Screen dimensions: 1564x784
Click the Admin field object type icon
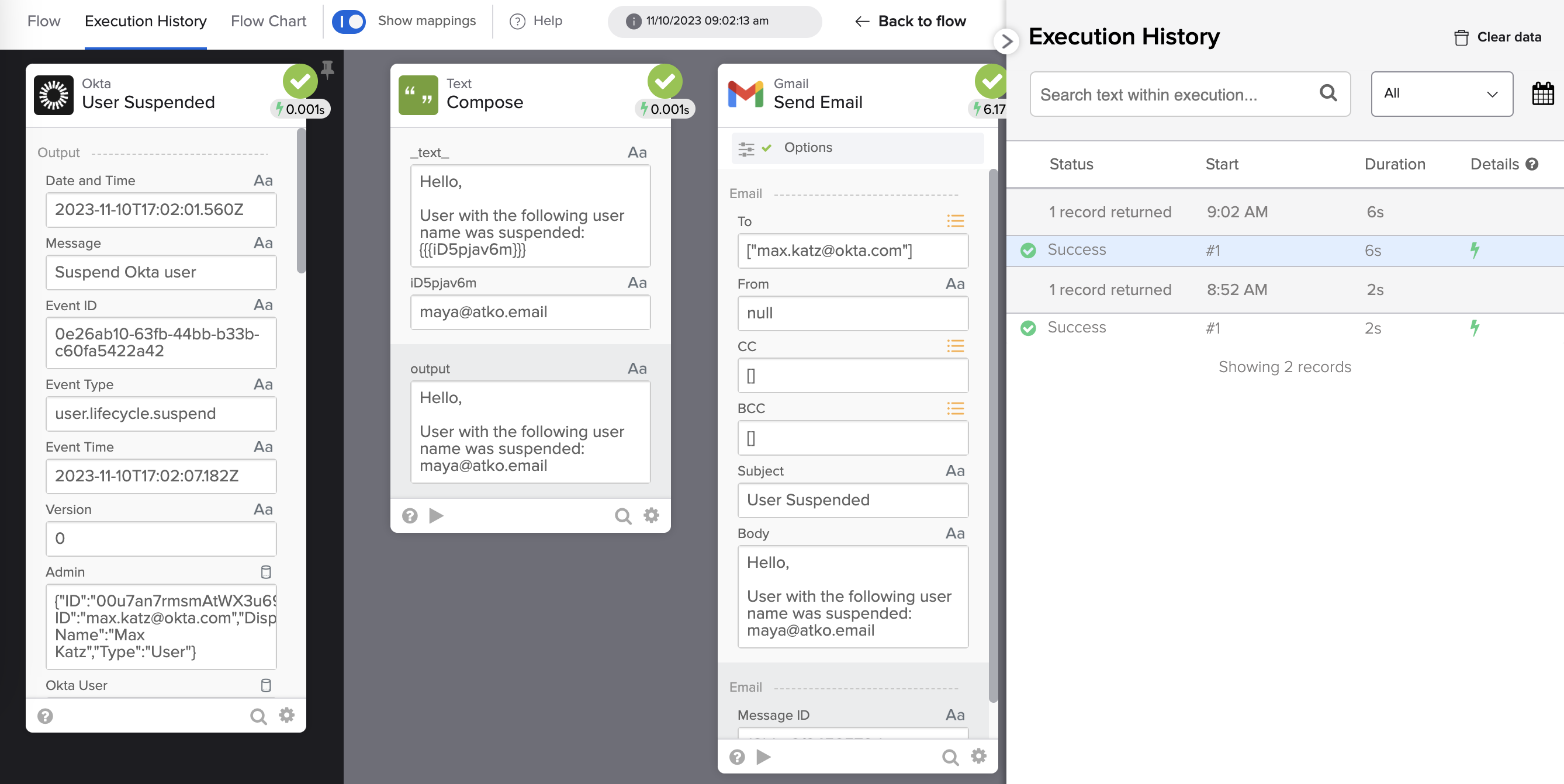(x=266, y=571)
